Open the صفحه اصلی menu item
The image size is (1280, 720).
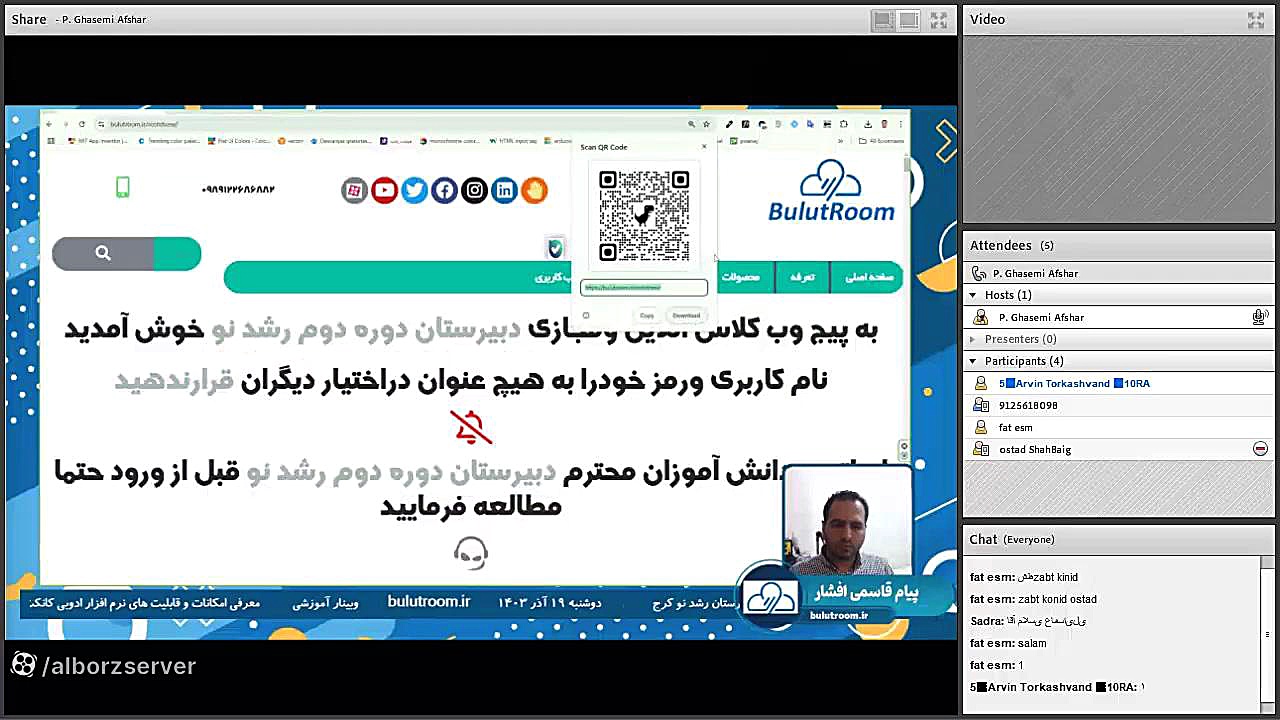coord(869,277)
